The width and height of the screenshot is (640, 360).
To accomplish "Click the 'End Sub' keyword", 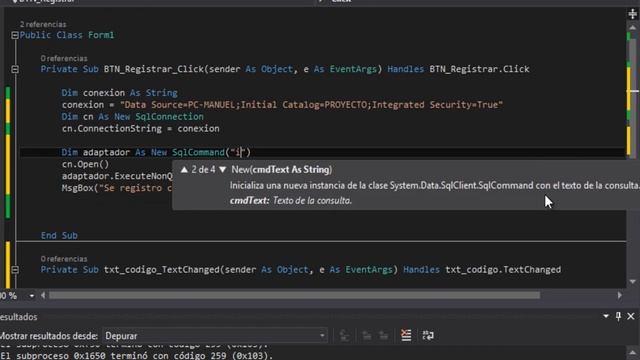I will 59,236.
